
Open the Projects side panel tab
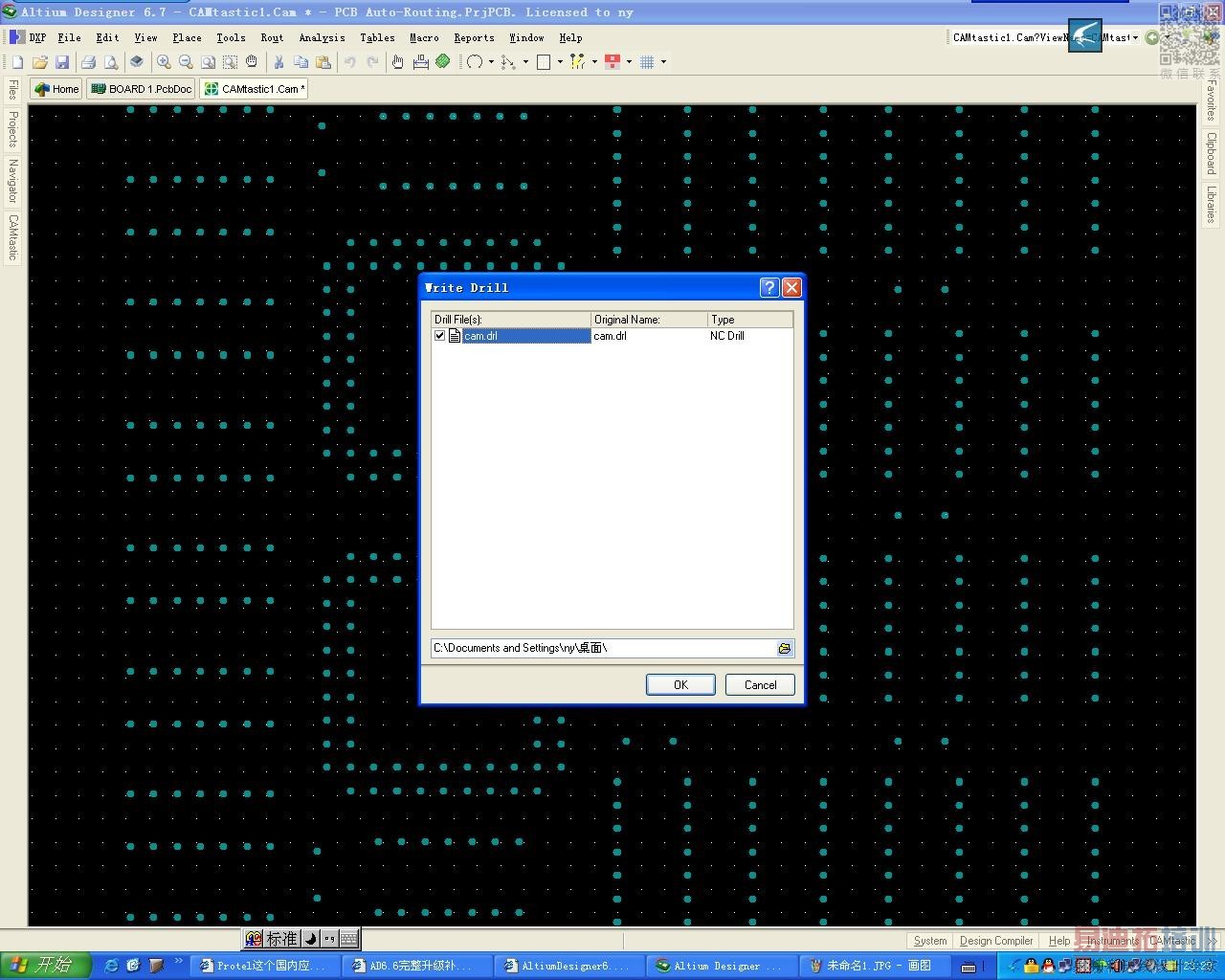pyautogui.click(x=13, y=128)
